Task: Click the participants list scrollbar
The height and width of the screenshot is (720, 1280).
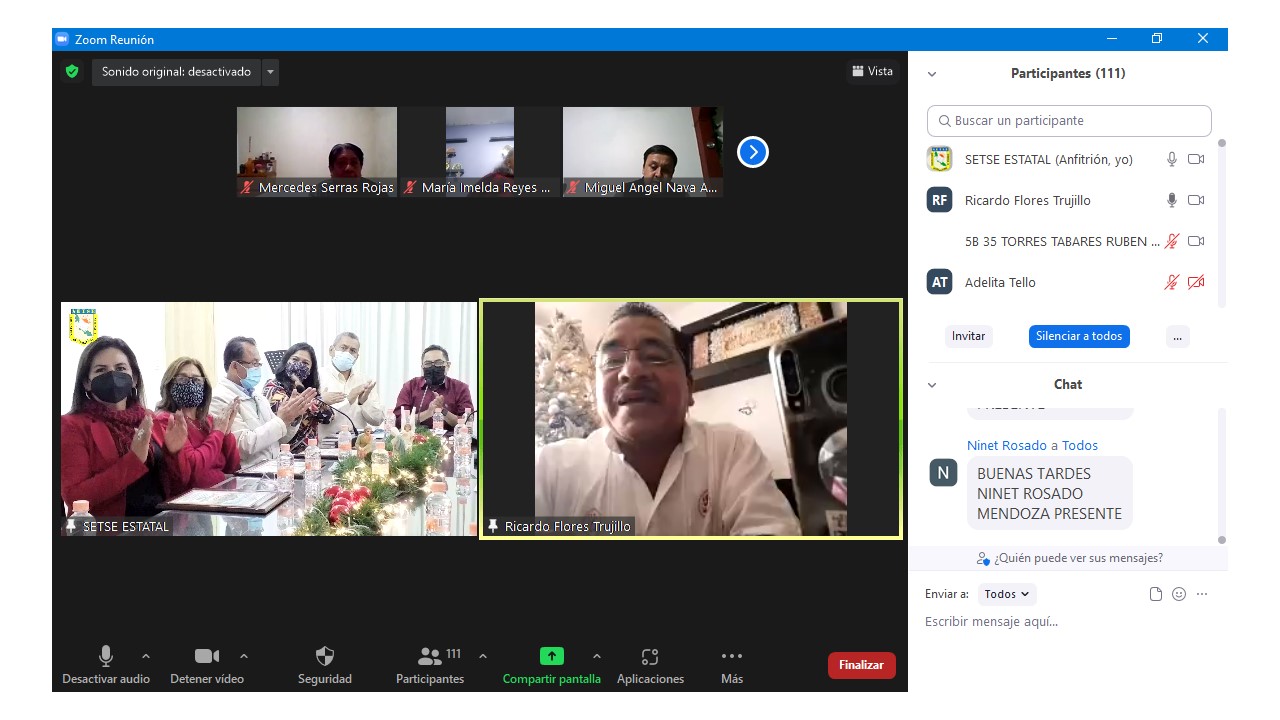Action: tap(1221, 223)
